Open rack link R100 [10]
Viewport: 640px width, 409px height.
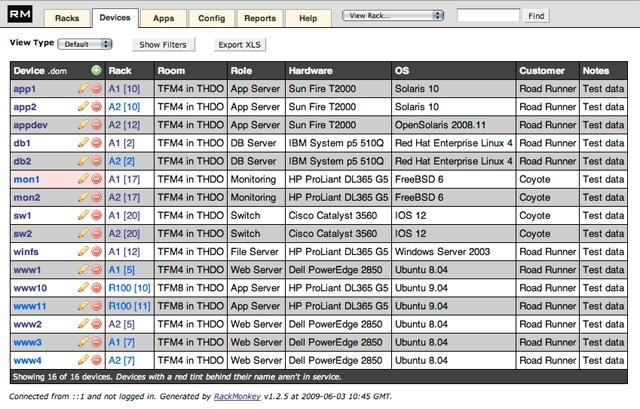[x=129, y=288]
